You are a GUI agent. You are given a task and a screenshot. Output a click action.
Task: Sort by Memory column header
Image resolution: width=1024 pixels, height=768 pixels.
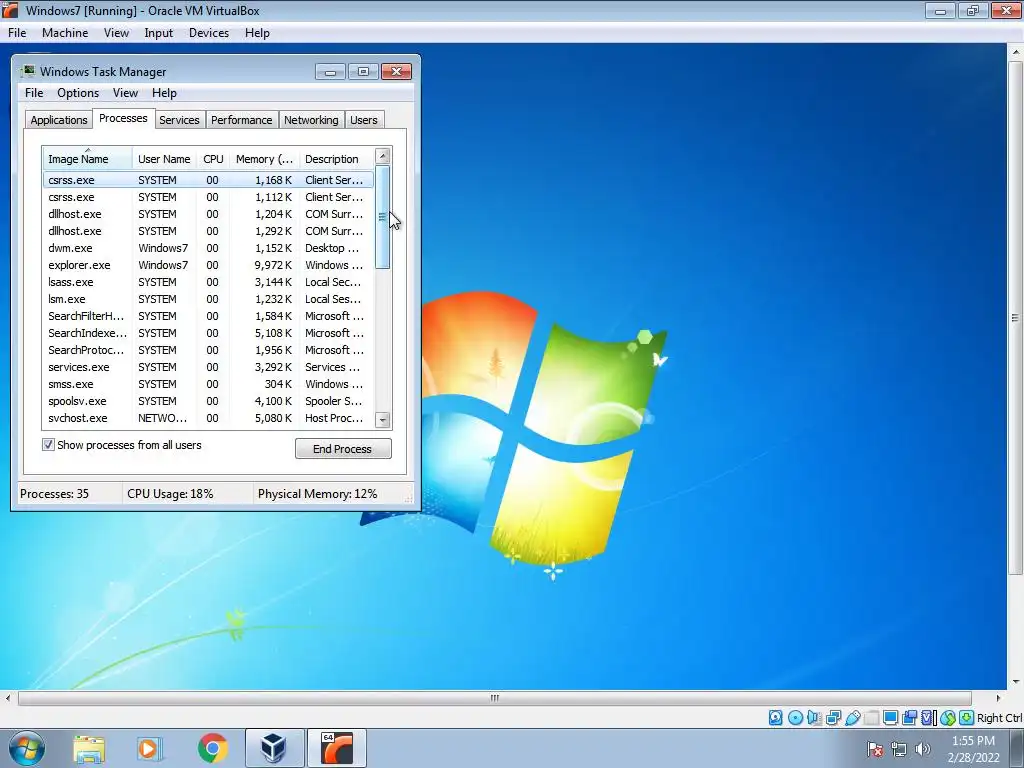pos(264,159)
